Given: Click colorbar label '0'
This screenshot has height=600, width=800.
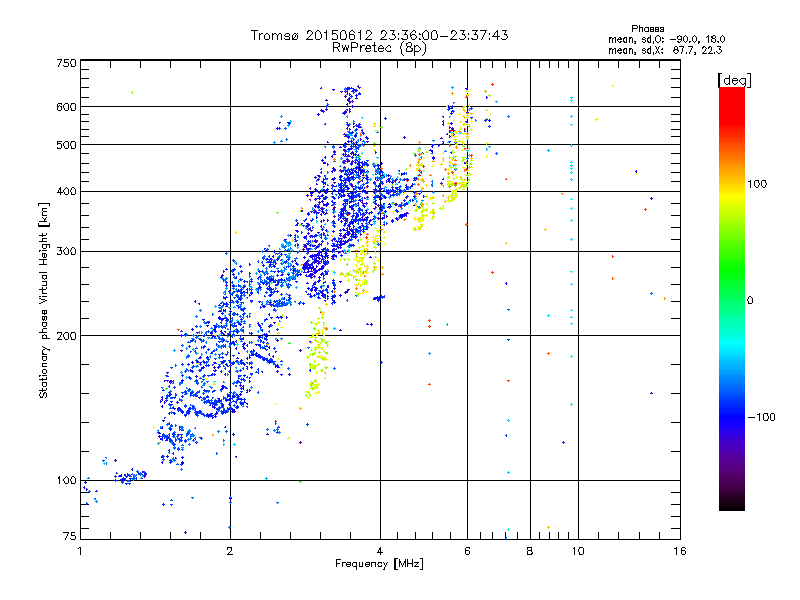Looking at the screenshot, I should coord(750,301).
